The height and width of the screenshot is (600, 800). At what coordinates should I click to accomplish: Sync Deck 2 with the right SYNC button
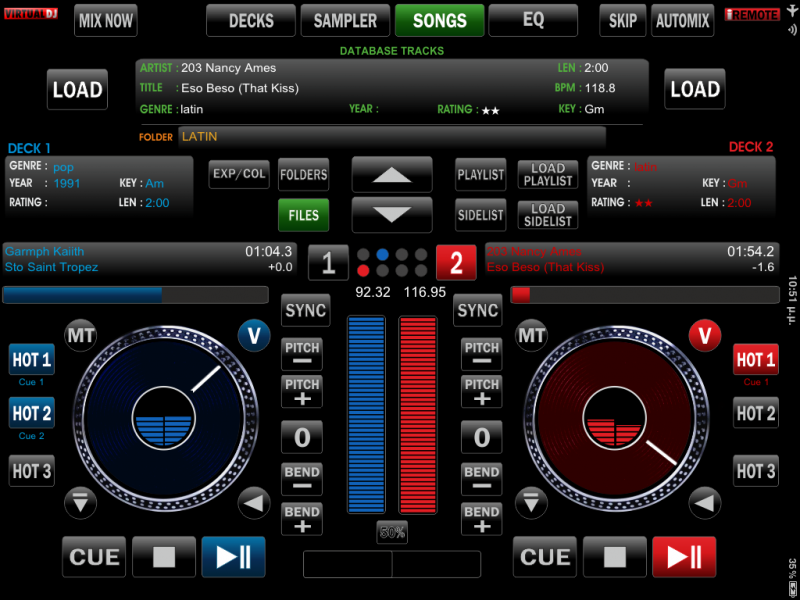tap(478, 310)
